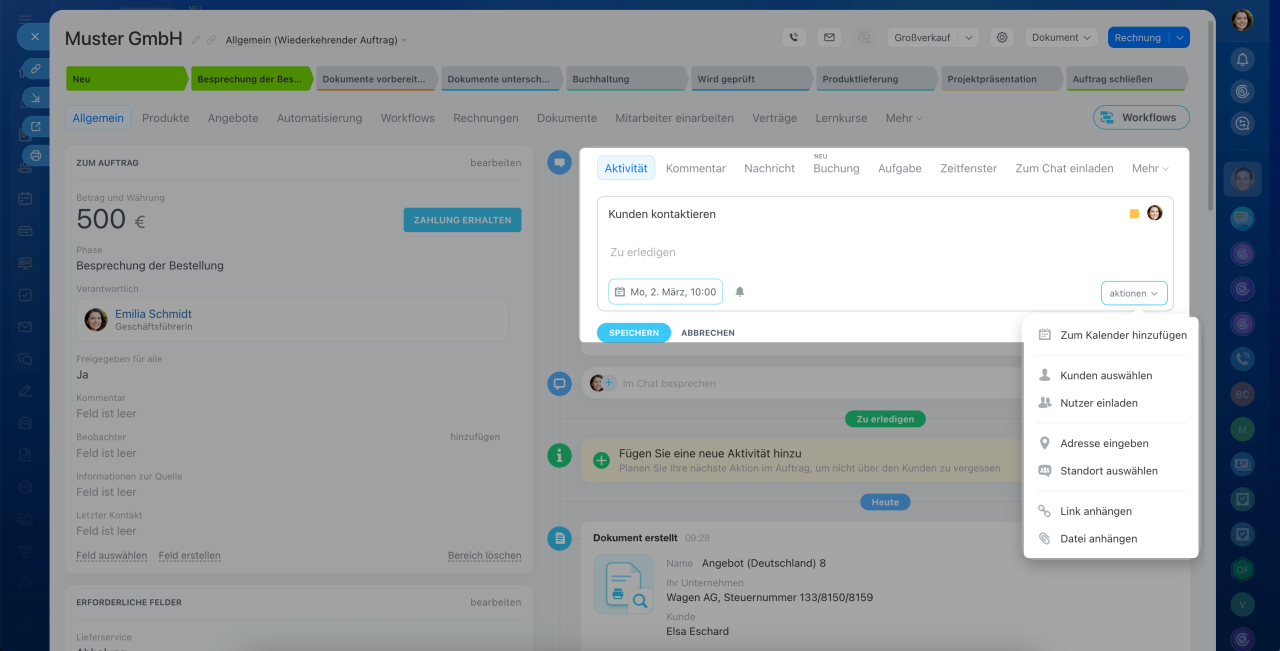The image size is (1280, 651).
Task: Switch to the Kommentar tab
Action: tap(695, 169)
